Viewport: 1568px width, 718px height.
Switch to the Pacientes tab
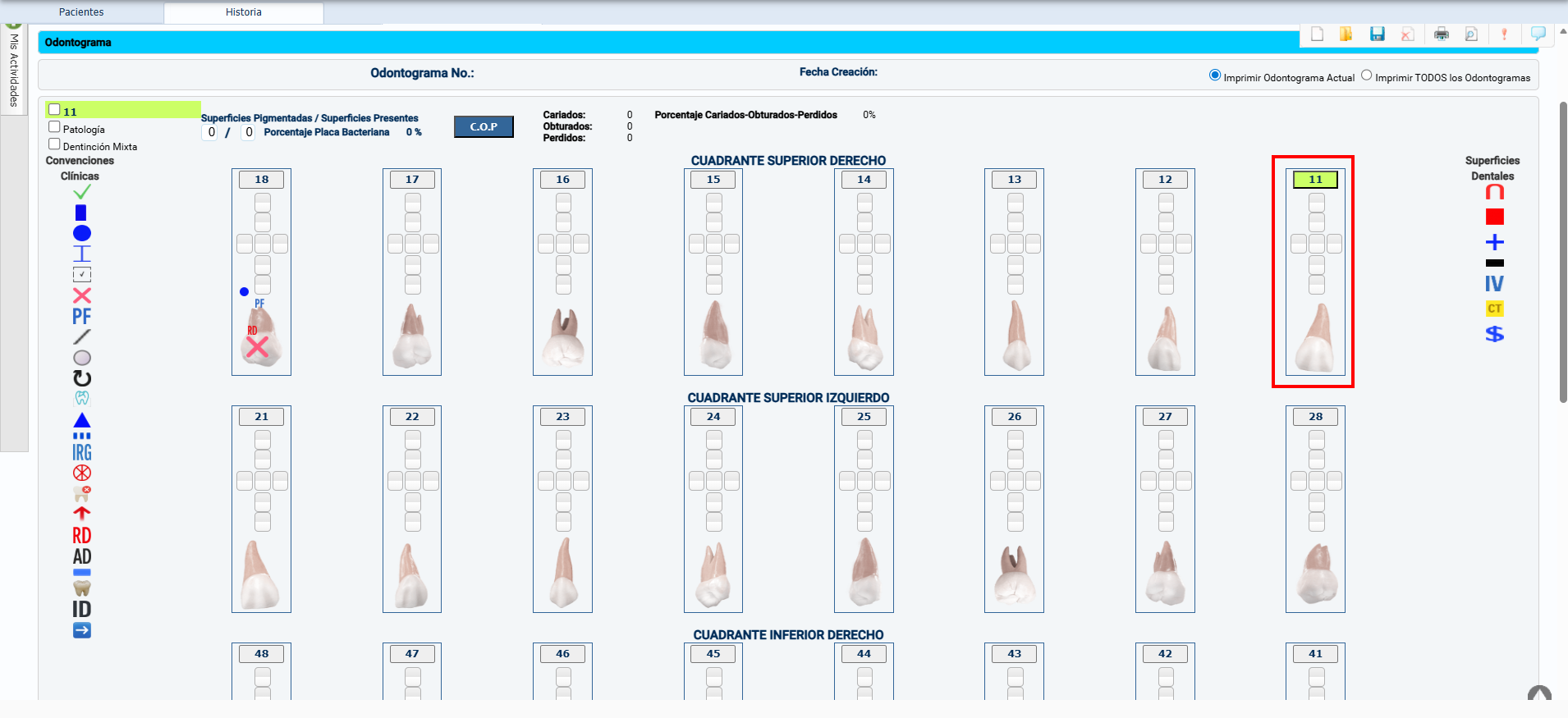(x=81, y=12)
